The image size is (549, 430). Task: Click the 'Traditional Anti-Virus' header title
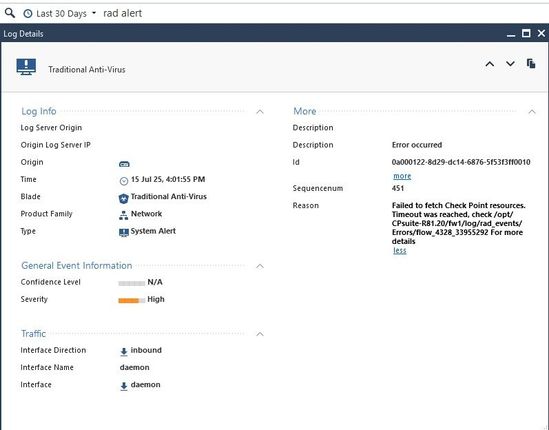tap(87, 70)
